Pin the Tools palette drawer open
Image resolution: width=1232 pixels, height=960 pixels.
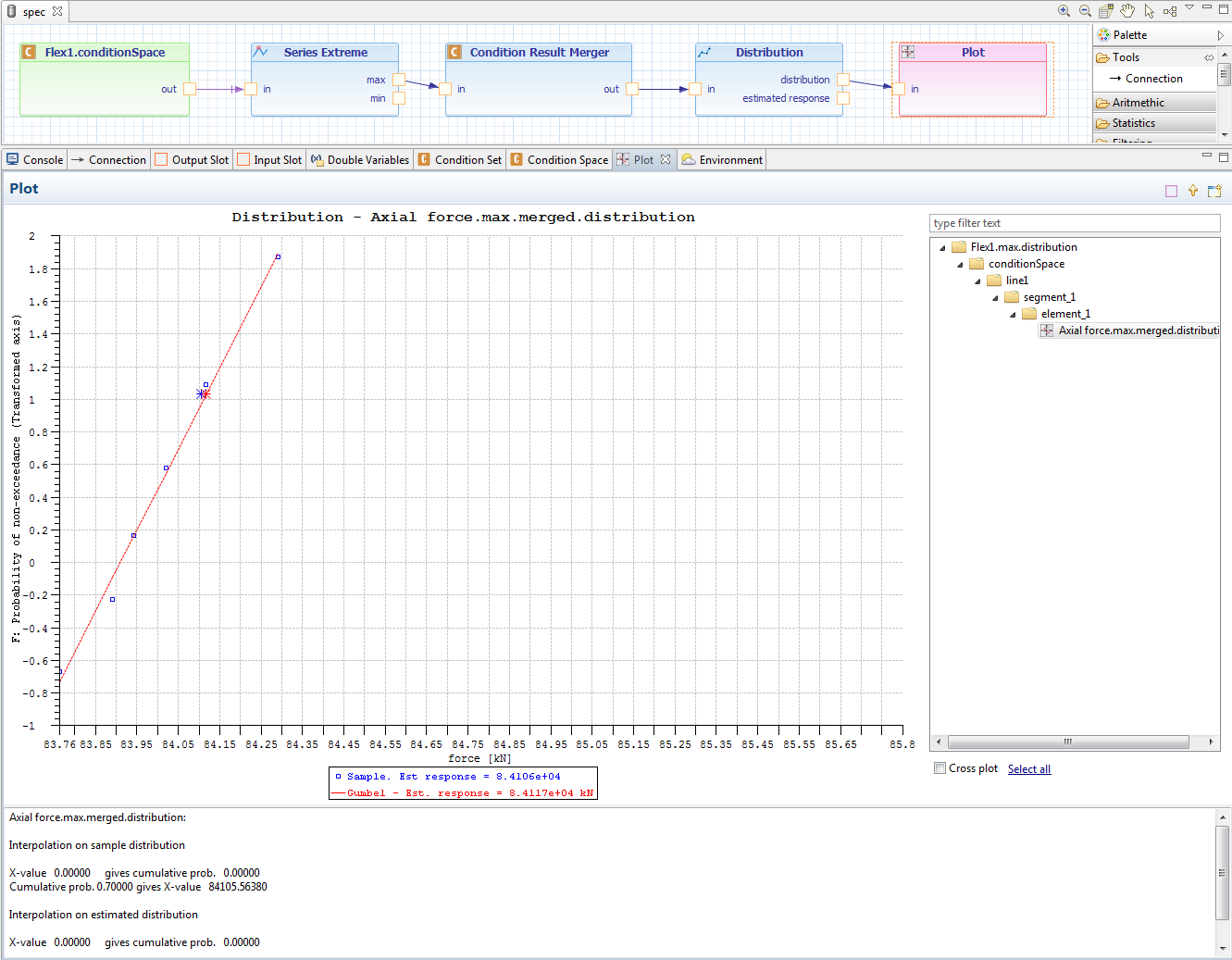pyautogui.click(x=1209, y=57)
